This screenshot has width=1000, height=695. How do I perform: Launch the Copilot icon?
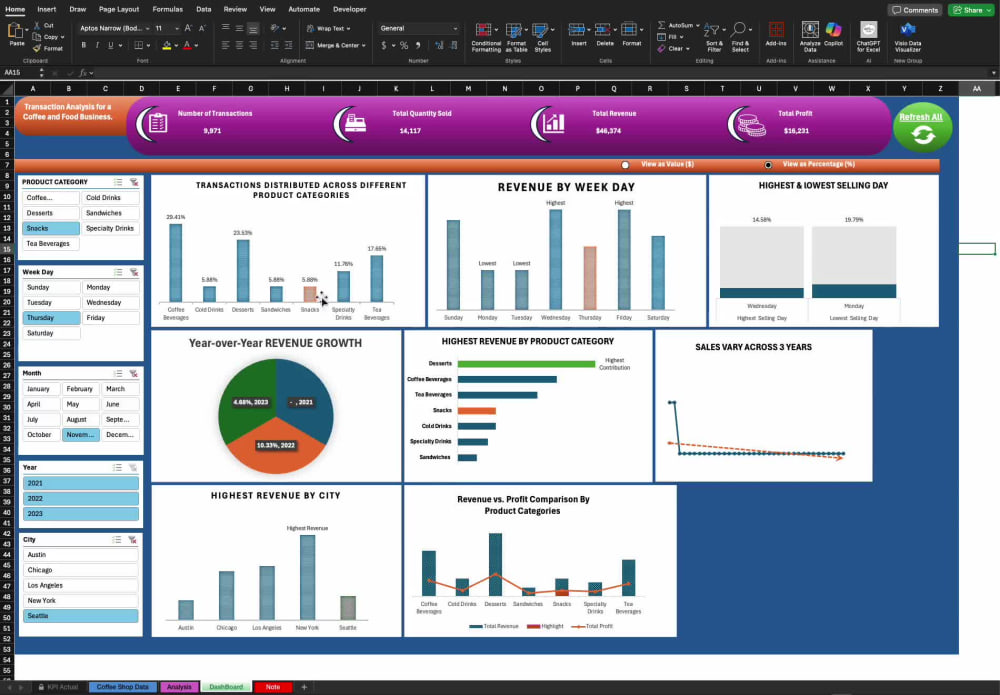833,30
